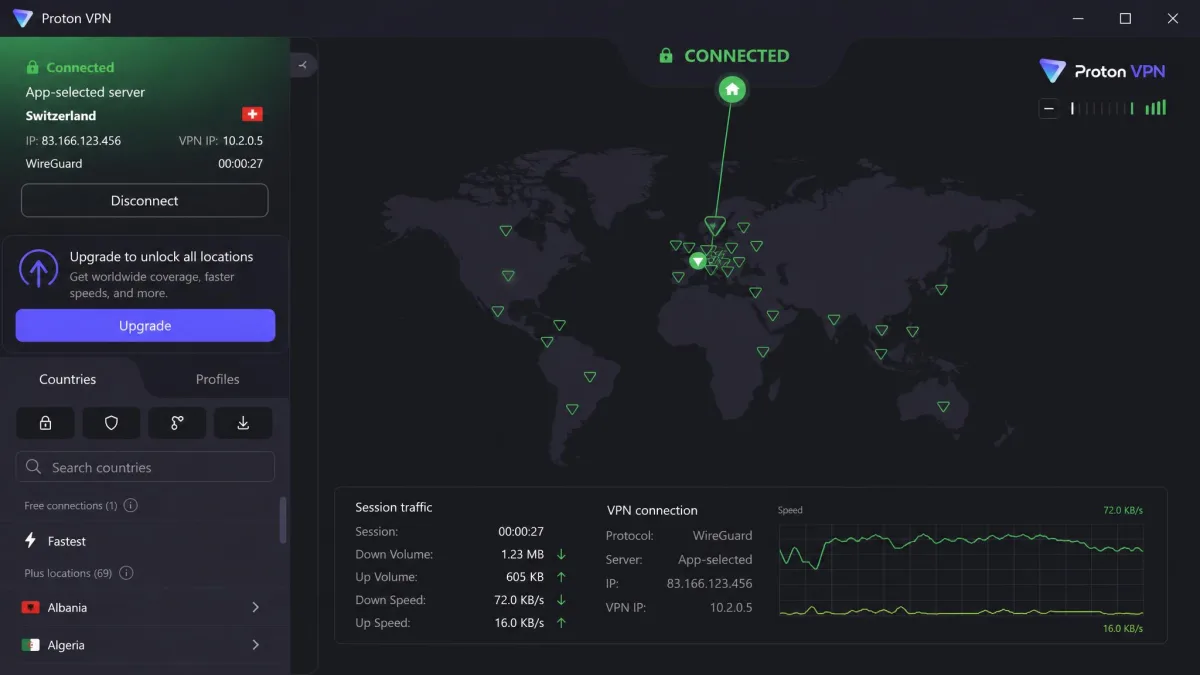Viewport: 1200px width, 675px height.
Task: Click the info icon beside Free connections
Action: coord(131,505)
